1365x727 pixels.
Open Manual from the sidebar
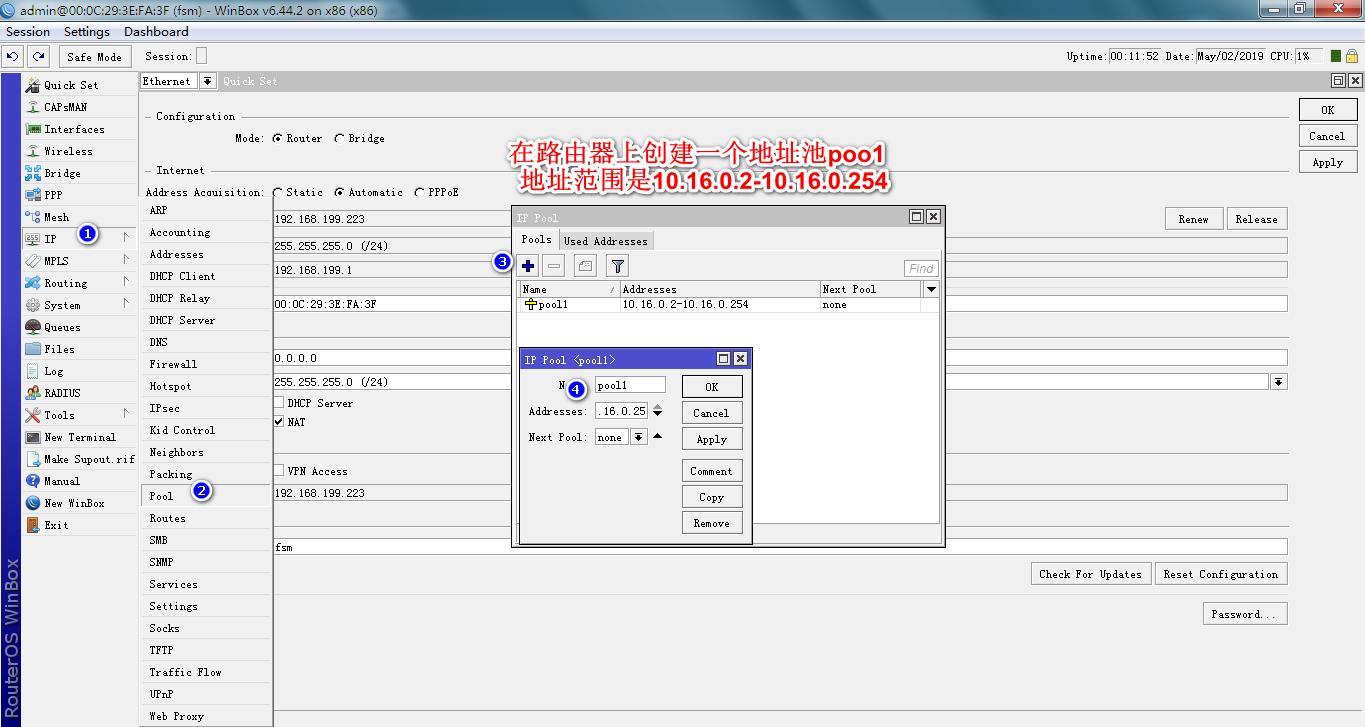tap(62, 481)
